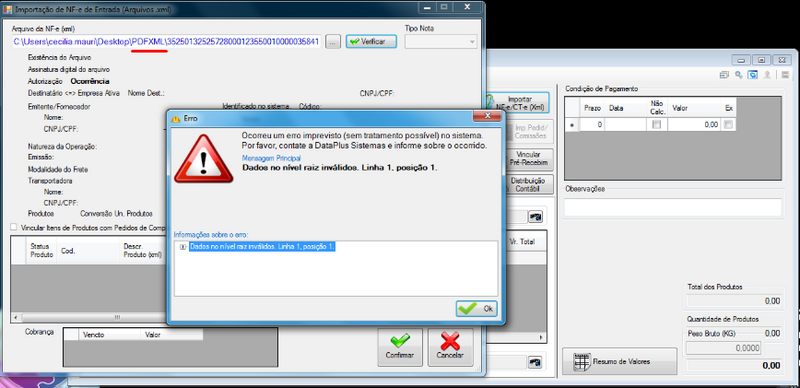This screenshot has width=800, height=388.
Task: Toggle the 'Não Calc.' checkbox in payment row
Action: (657, 124)
